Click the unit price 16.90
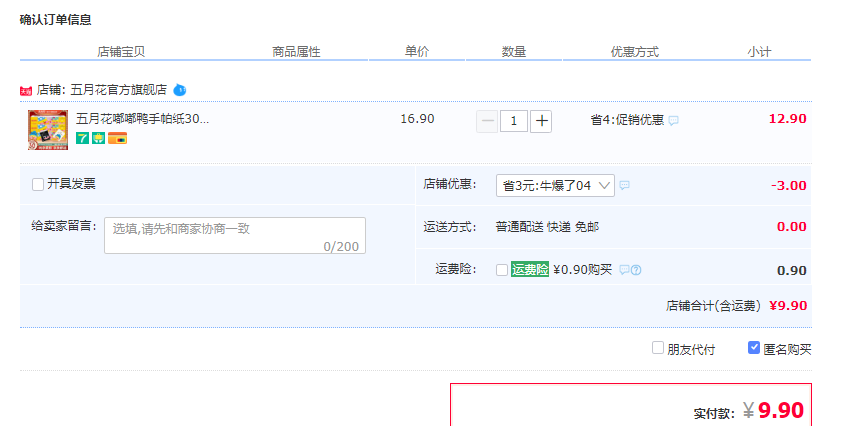The image size is (848, 426). pyautogui.click(x=417, y=119)
